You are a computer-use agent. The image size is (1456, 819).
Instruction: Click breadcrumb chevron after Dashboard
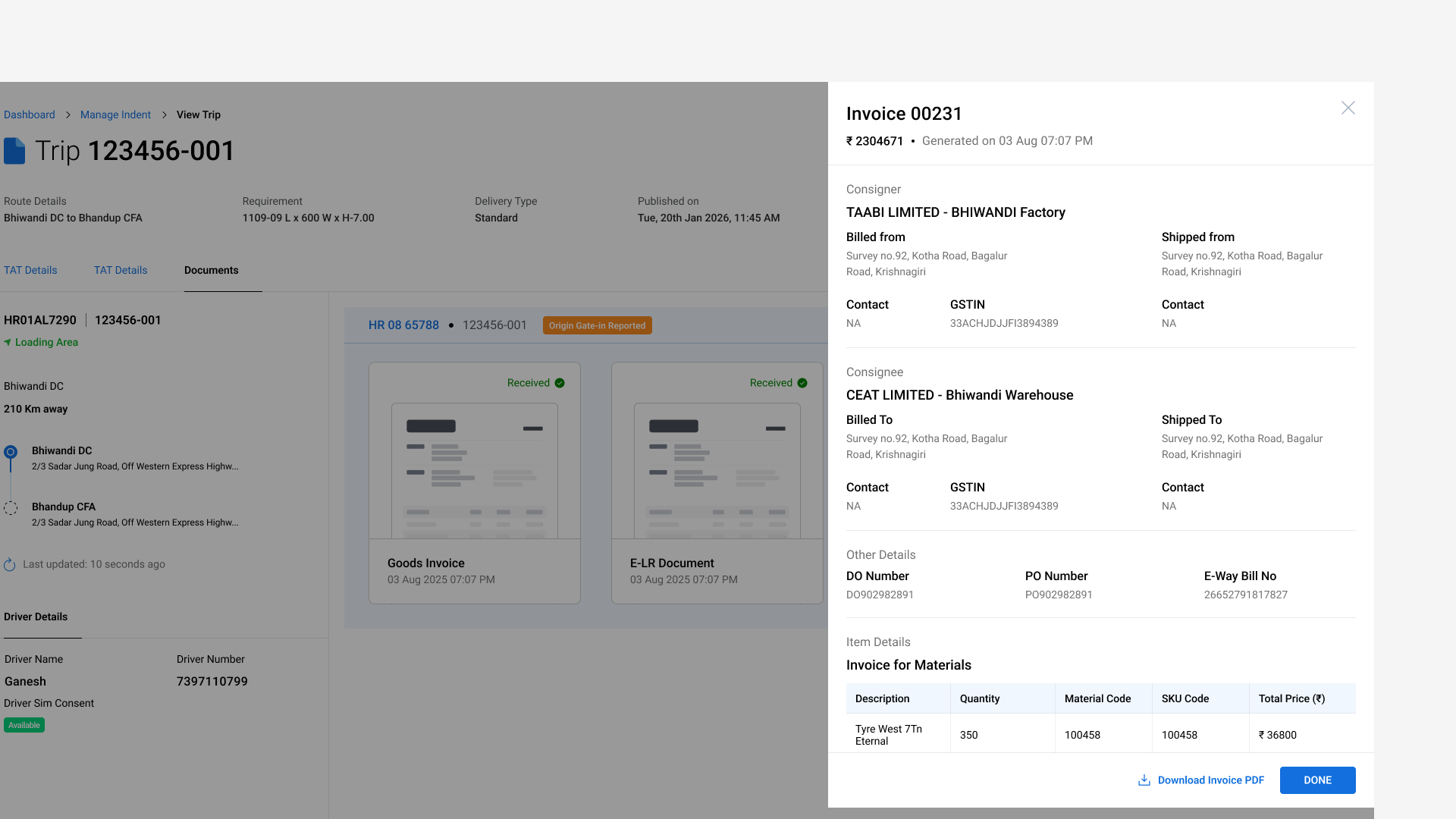(67, 115)
